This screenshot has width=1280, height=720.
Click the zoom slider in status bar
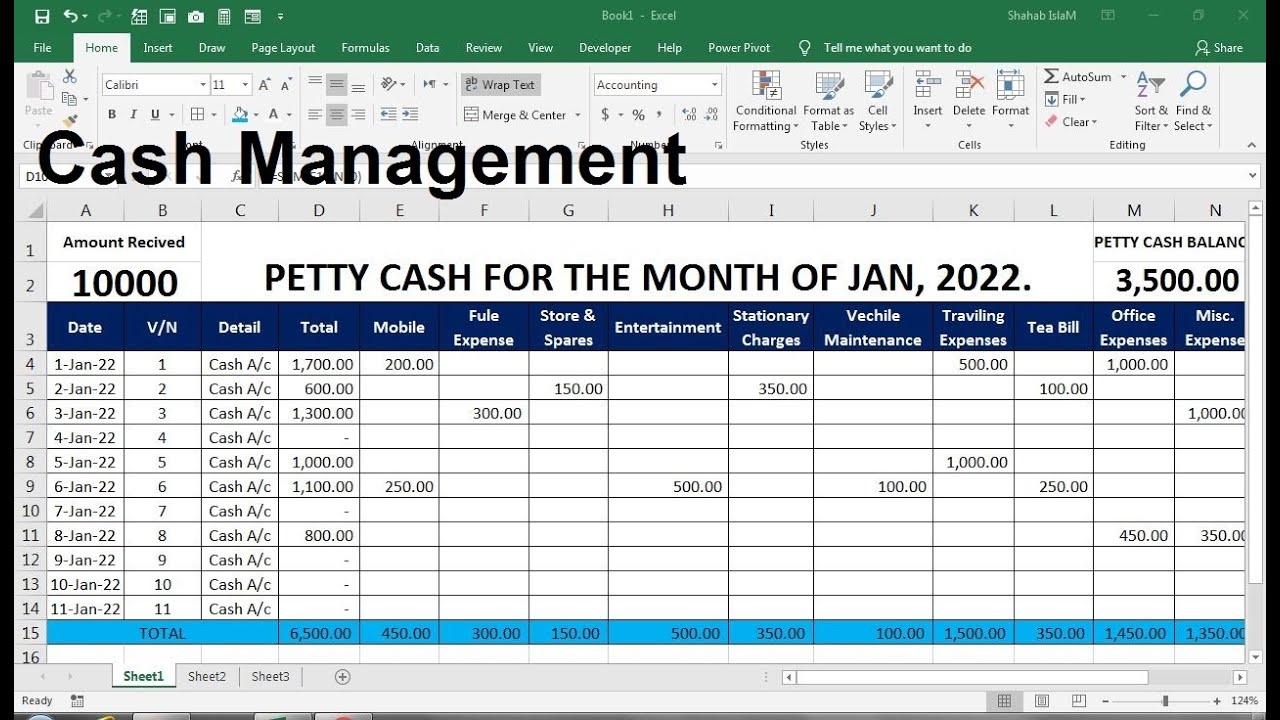(x=1165, y=701)
